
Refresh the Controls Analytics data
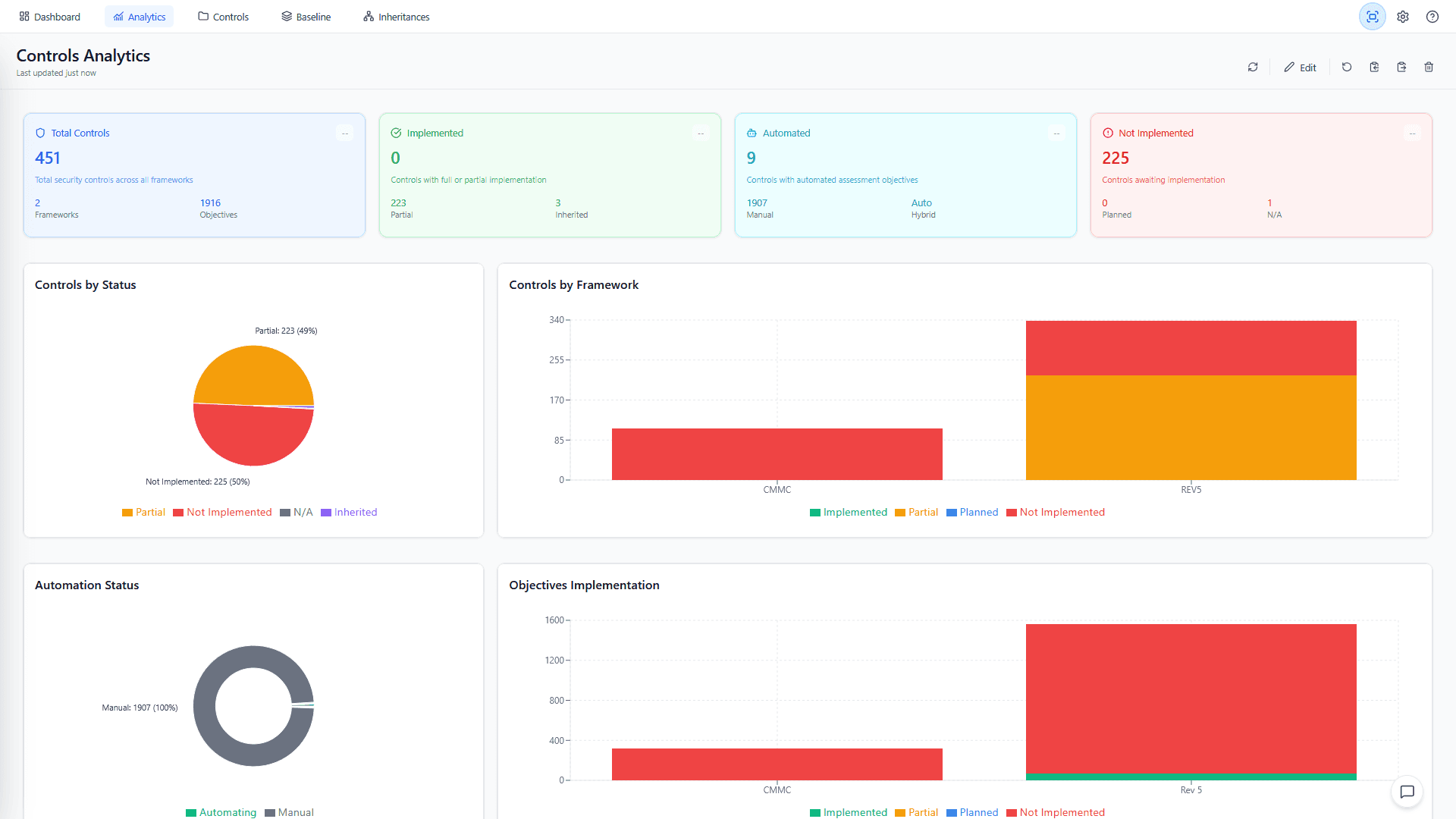[x=1253, y=67]
